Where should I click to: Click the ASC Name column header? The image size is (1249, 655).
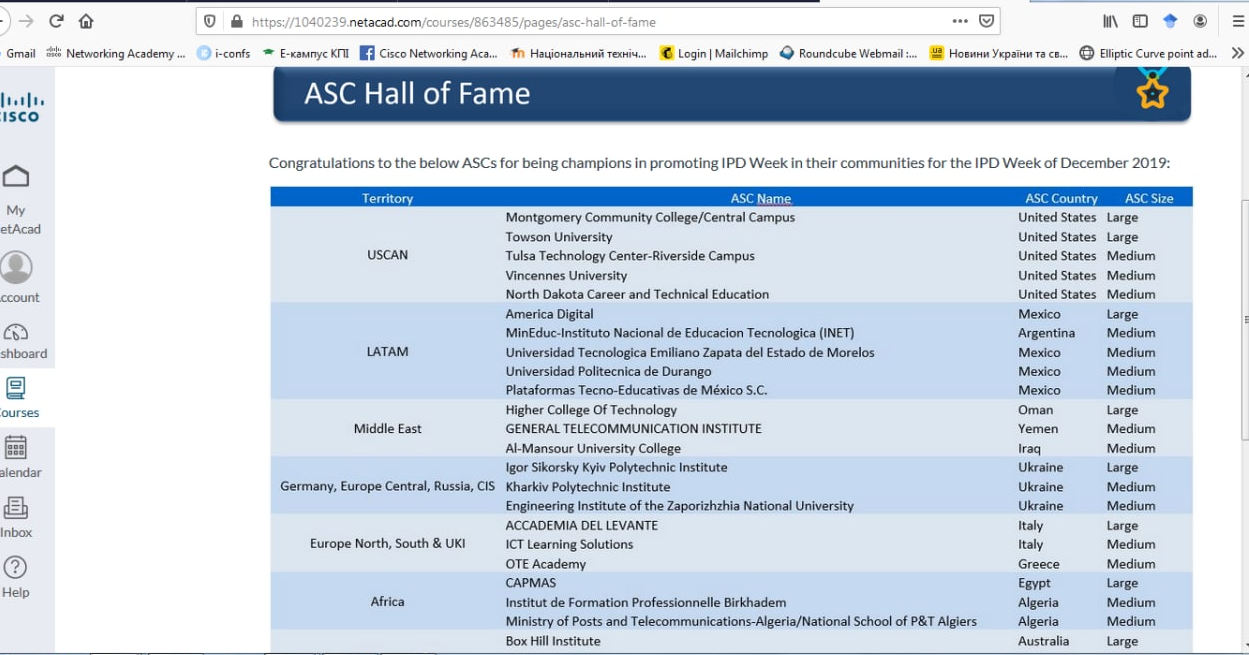coord(761,198)
